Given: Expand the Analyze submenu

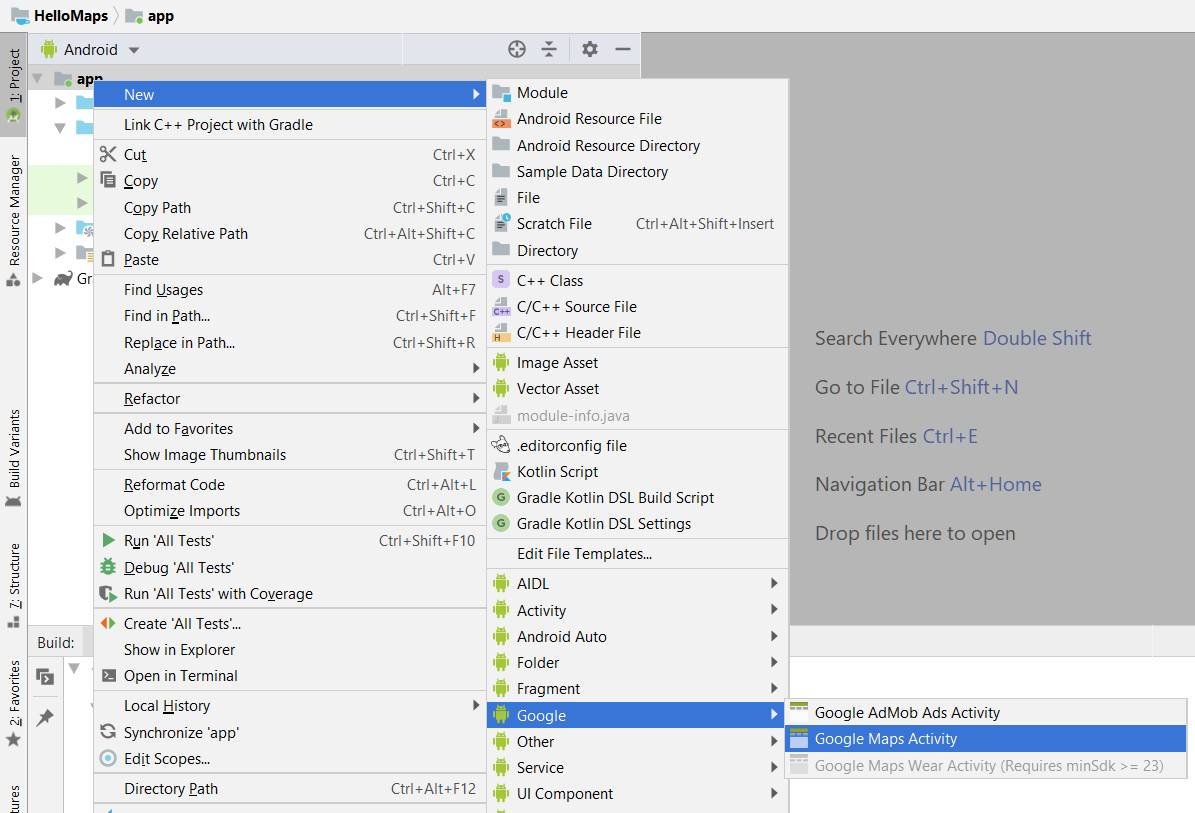Looking at the screenshot, I should [x=290, y=368].
